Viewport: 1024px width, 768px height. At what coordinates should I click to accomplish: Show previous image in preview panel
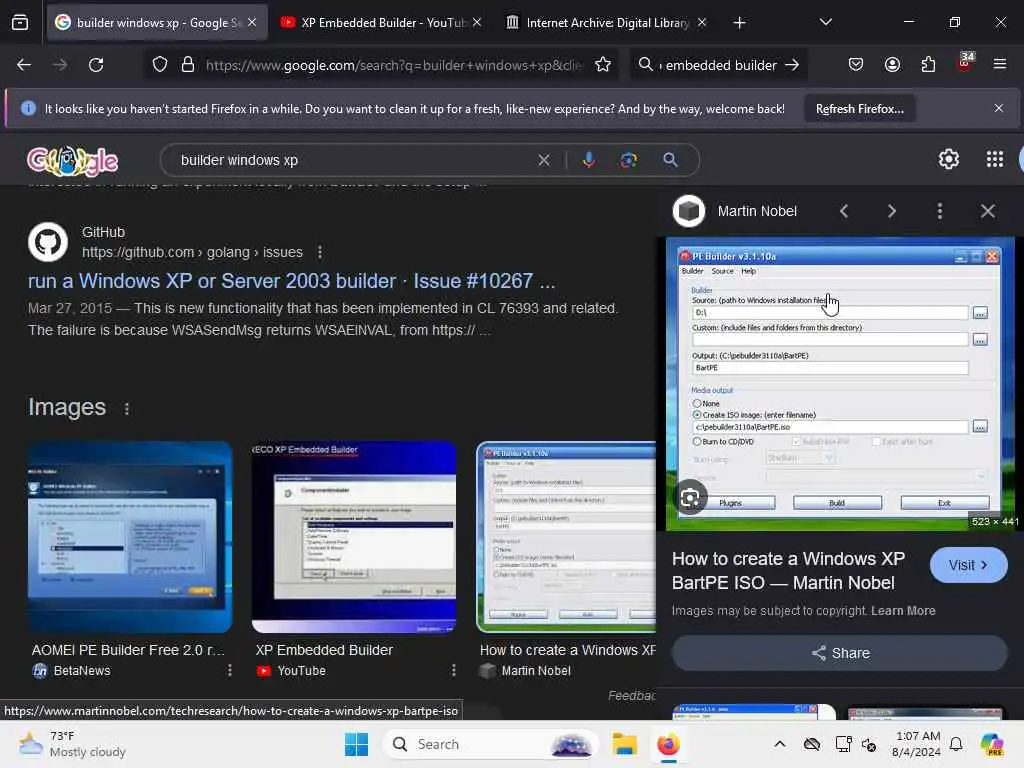(844, 211)
